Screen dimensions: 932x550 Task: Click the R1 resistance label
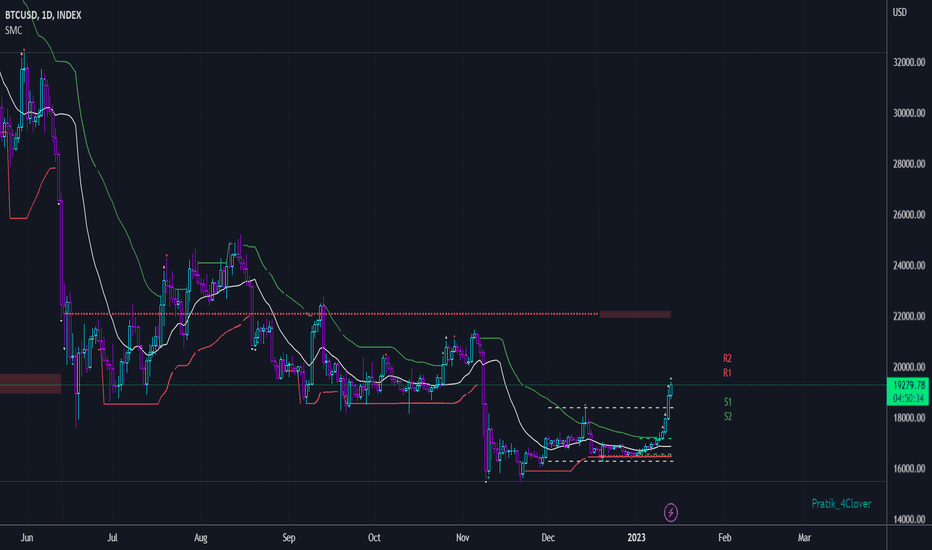727,373
